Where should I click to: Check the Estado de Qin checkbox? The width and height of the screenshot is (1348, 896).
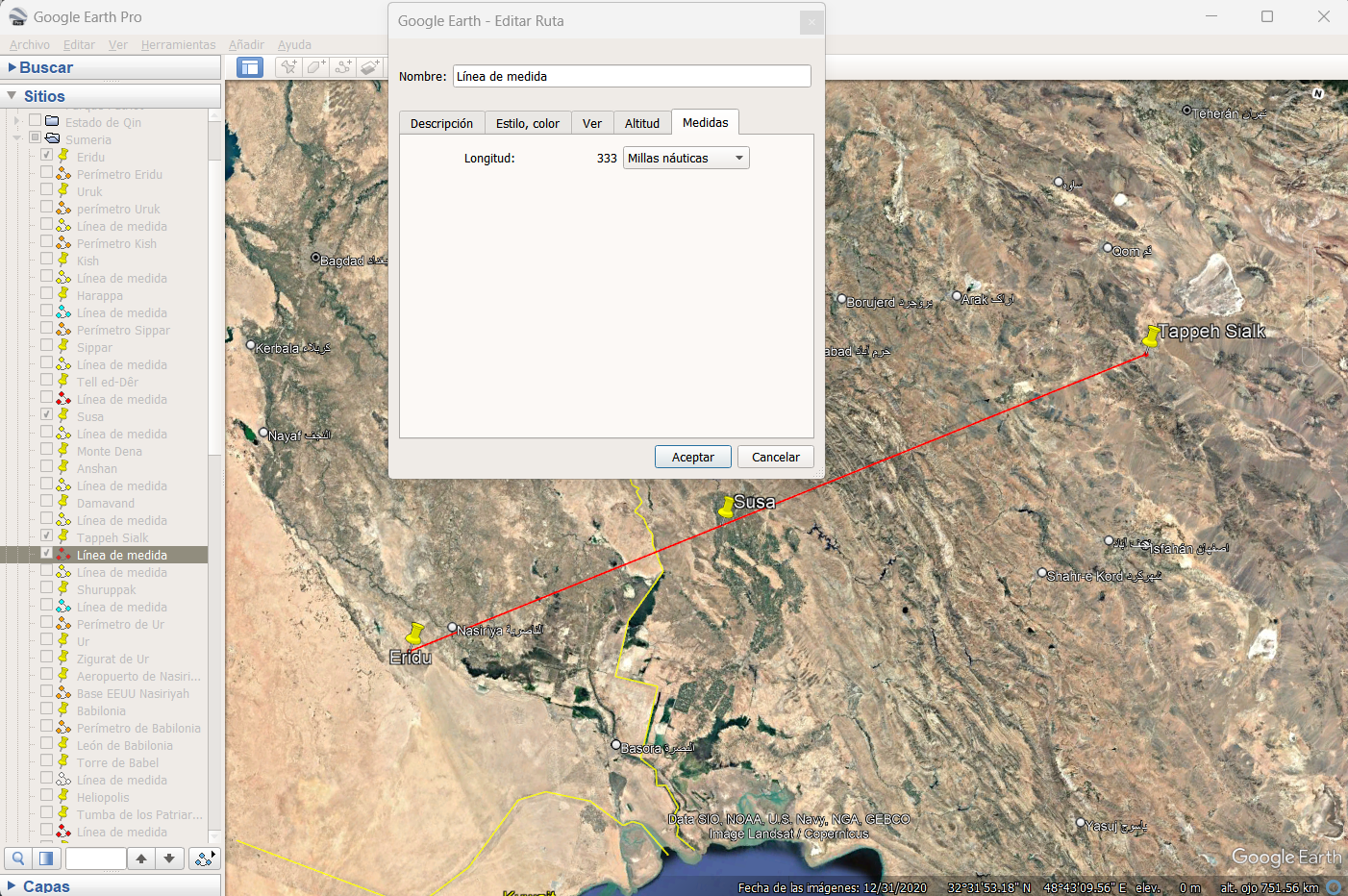pyautogui.click(x=35, y=120)
